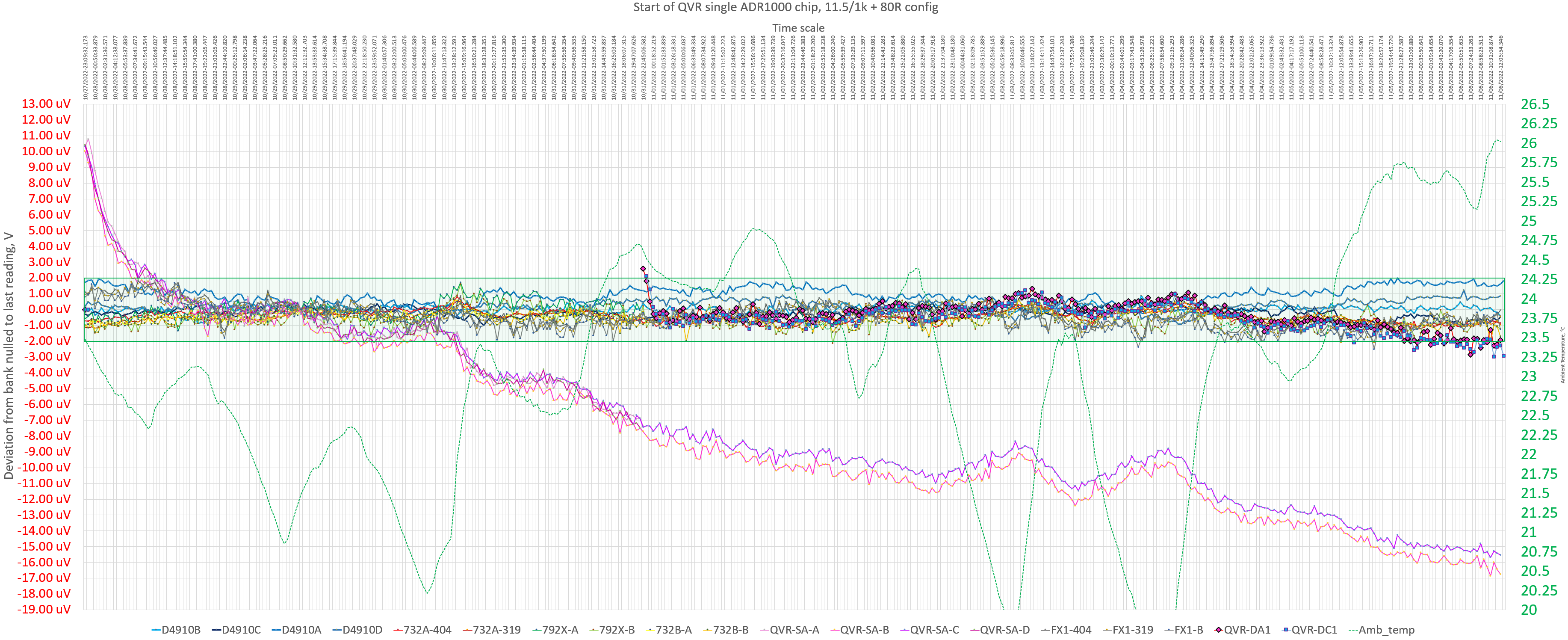The width and height of the screenshot is (1568, 640).
Task: Select the 22.75 temperature axis label
Action: tap(1539, 396)
